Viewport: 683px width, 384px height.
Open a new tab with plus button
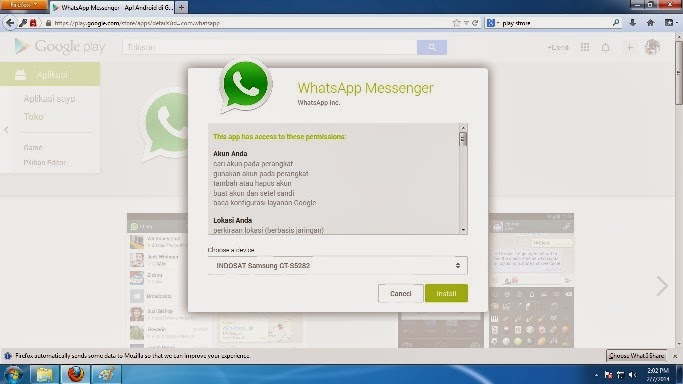point(182,7)
